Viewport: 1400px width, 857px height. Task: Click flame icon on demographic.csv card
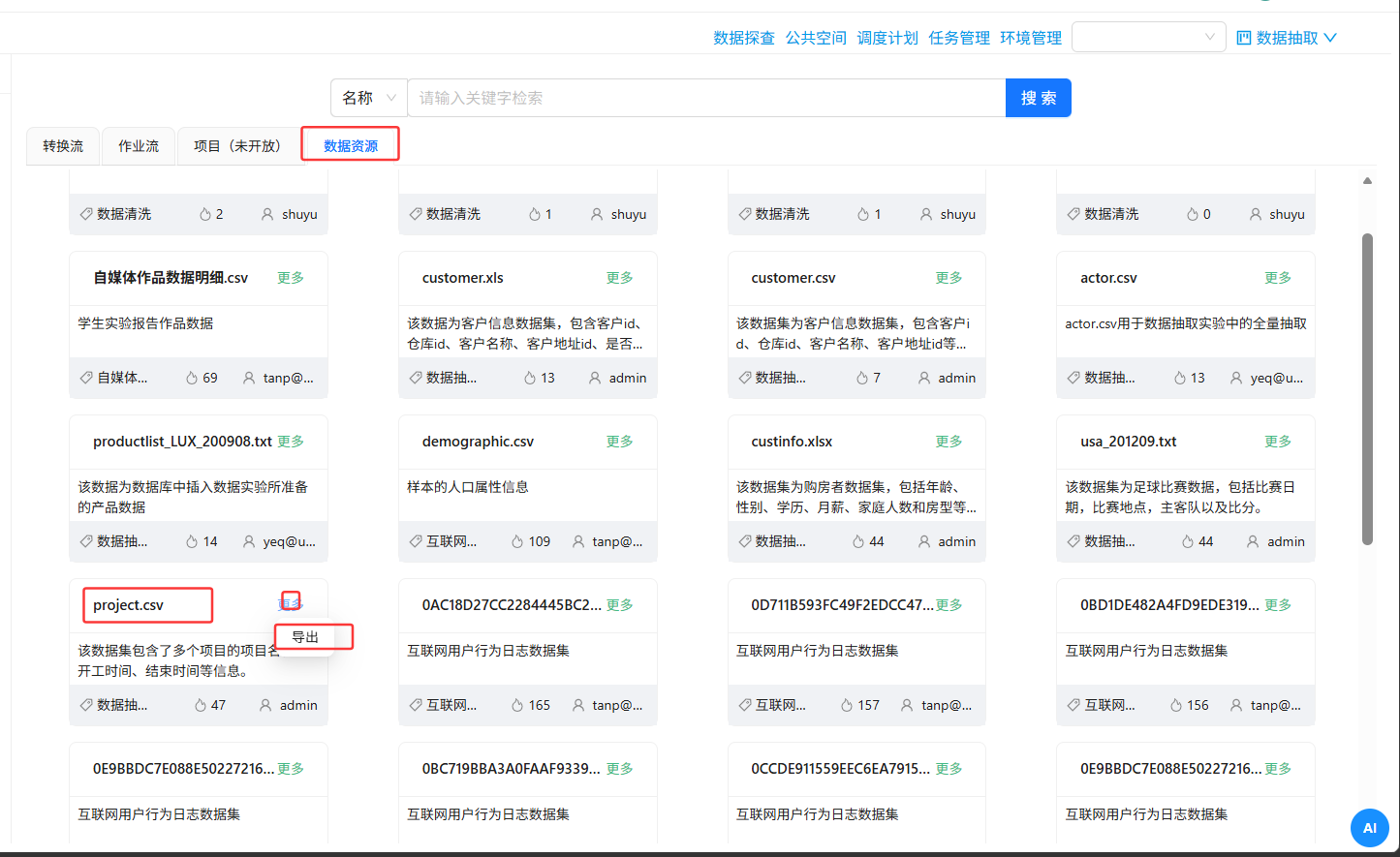[517, 541]
